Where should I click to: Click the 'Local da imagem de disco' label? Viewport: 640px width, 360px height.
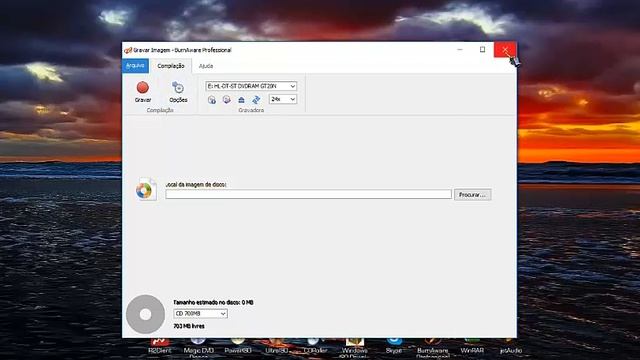pyautogui.click(x=196, y=184)
